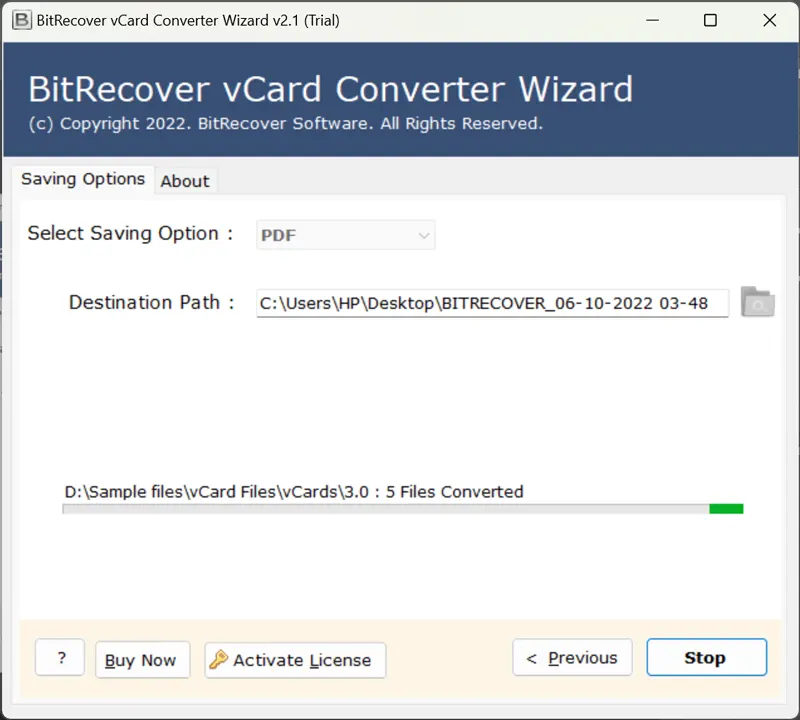
Task: Open help with the ? button
Action: click(x=60, y=657)
